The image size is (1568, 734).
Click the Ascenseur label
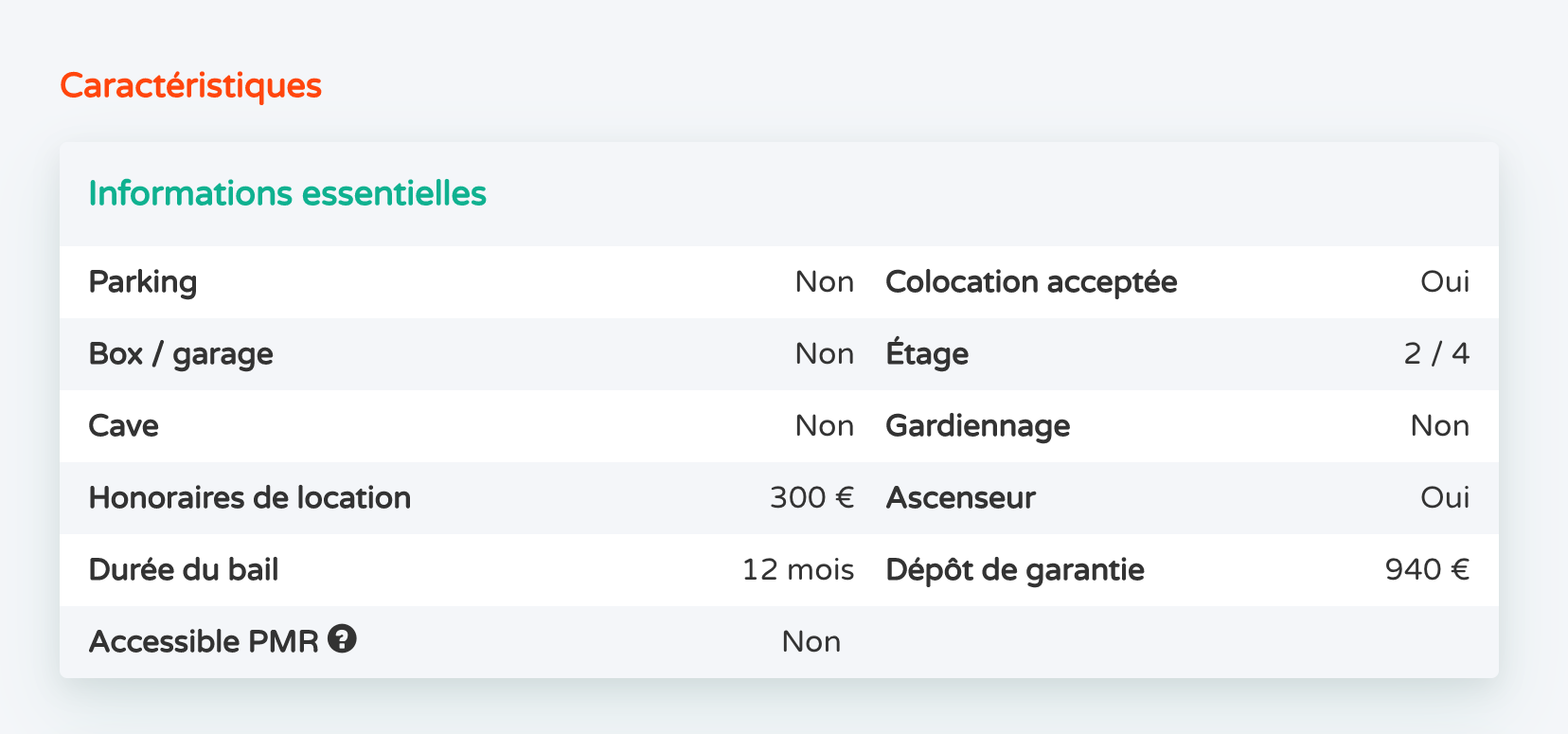(x=960, y=498)
